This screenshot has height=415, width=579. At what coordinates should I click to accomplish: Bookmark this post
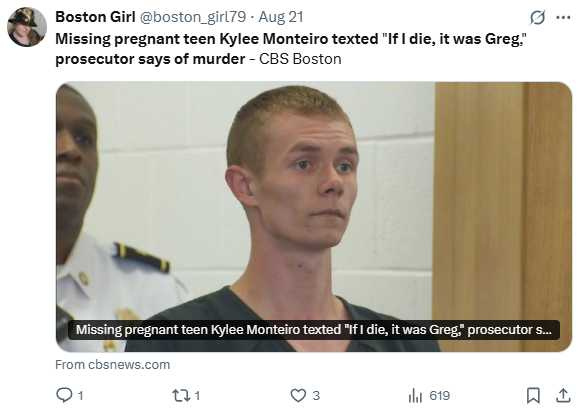(x=533, y=395)
